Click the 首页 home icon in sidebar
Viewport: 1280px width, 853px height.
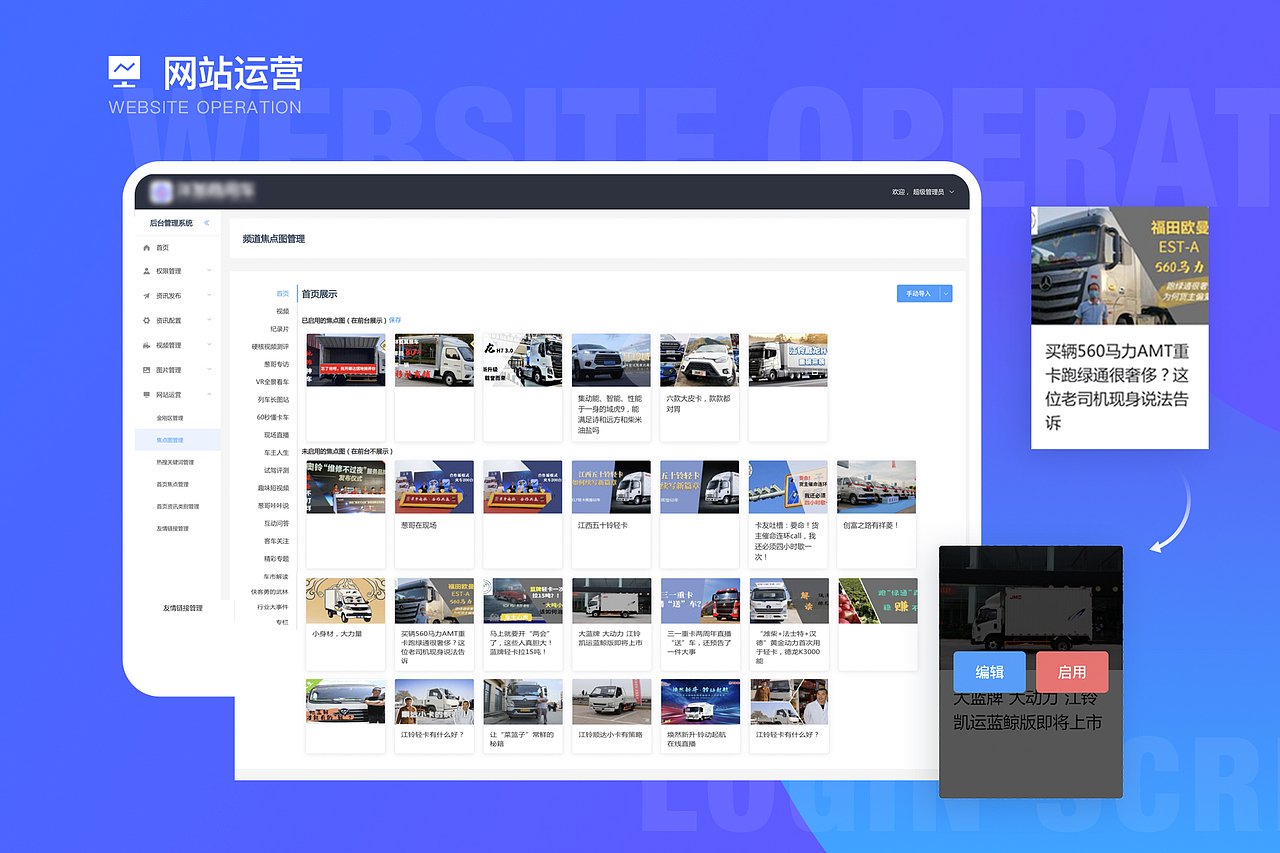[147, 248]
